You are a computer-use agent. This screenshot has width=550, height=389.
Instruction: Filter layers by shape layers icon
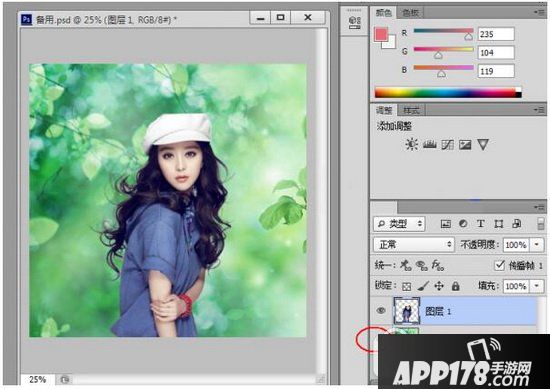click(x=498, y=224)
